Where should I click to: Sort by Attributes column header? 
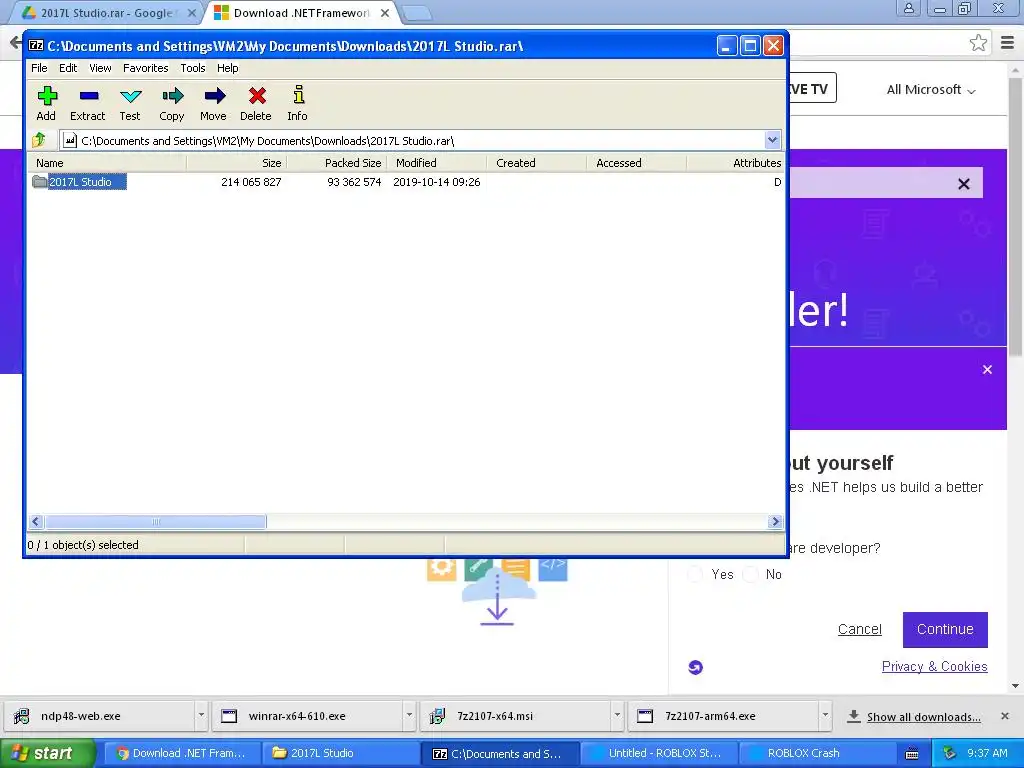(x=735, y=163)
